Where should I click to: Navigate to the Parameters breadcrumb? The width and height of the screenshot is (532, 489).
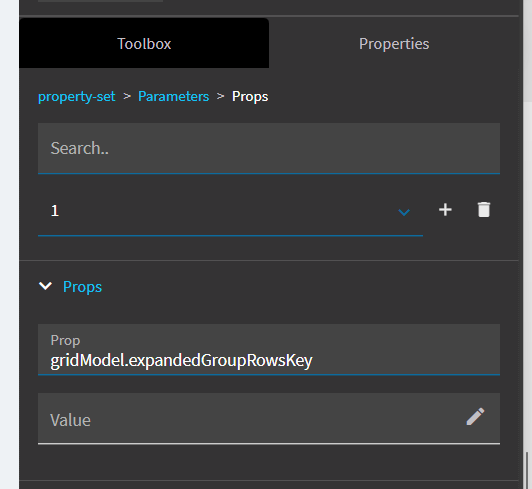click(173, 96)
